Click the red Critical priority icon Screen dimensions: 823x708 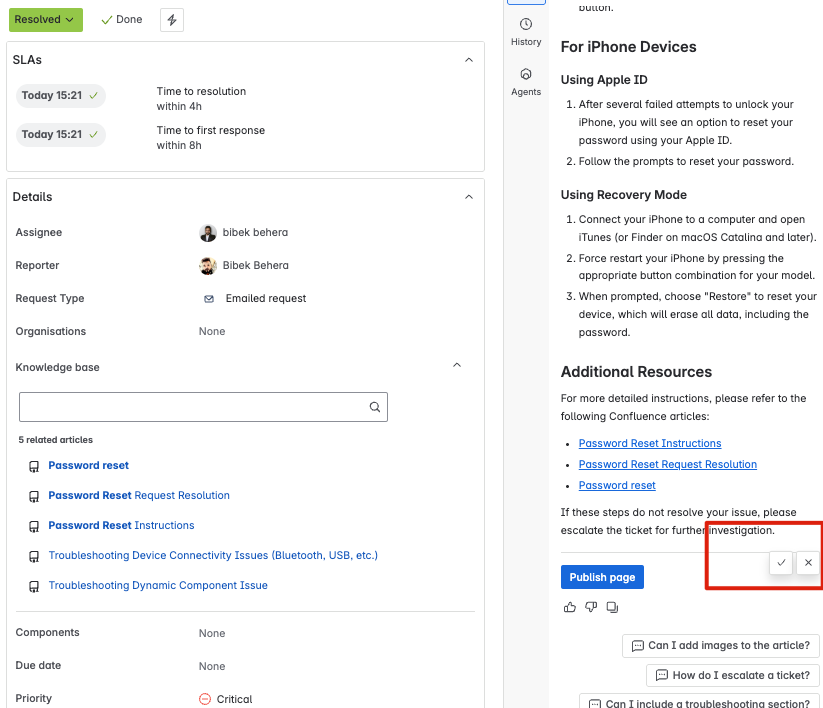pyautogui.click(x=205, y=699)
